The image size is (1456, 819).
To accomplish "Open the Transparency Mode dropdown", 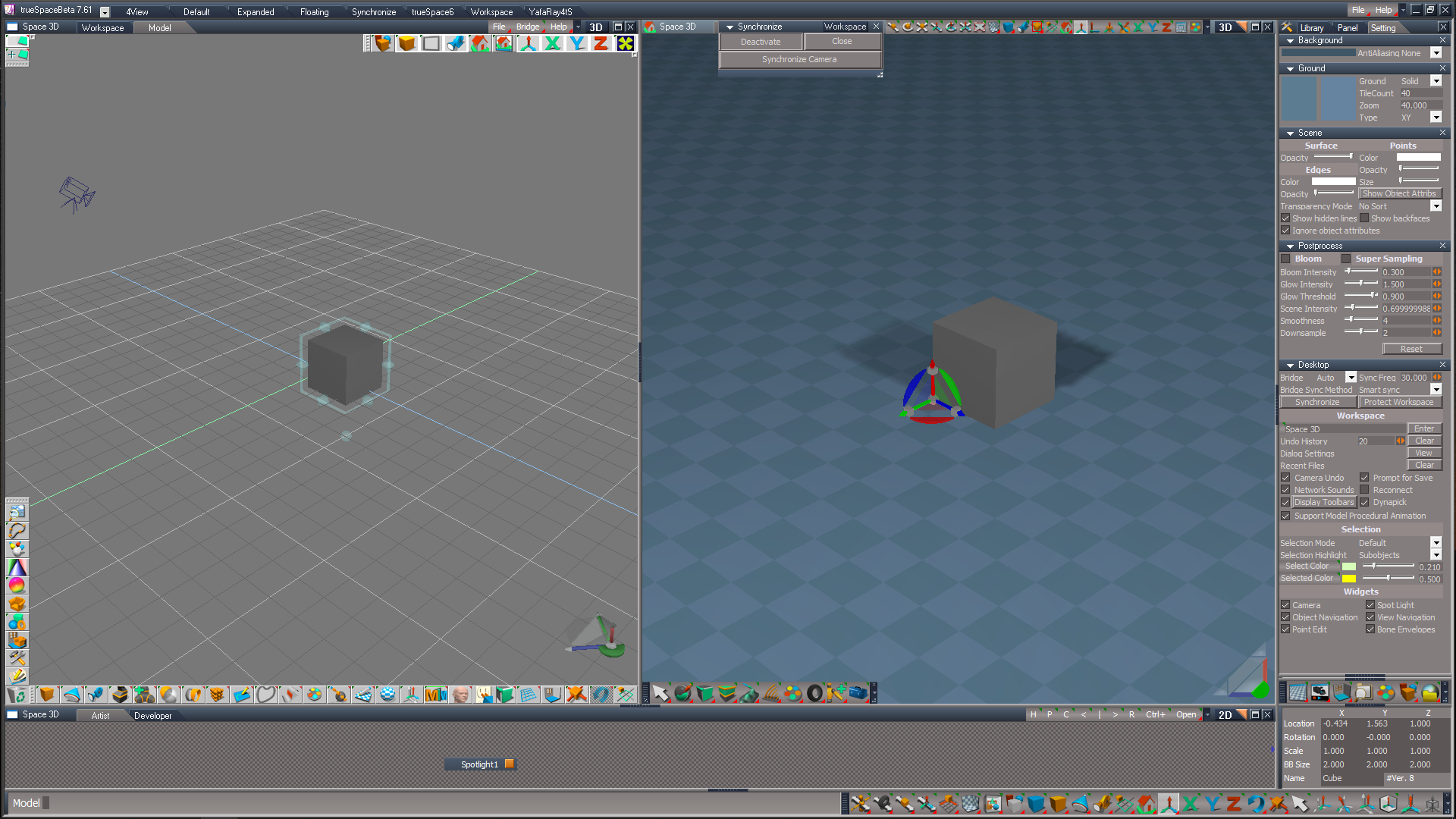I will pyautogui.click(x=1436, y=206).
